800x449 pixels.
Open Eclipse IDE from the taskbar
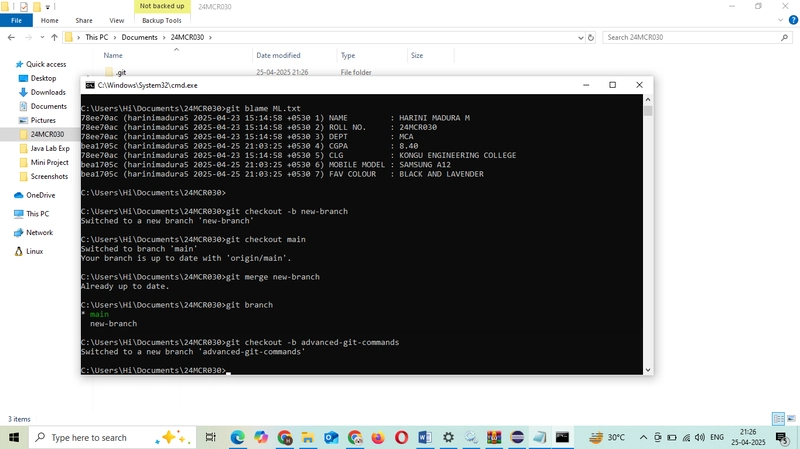click(517, 437)
